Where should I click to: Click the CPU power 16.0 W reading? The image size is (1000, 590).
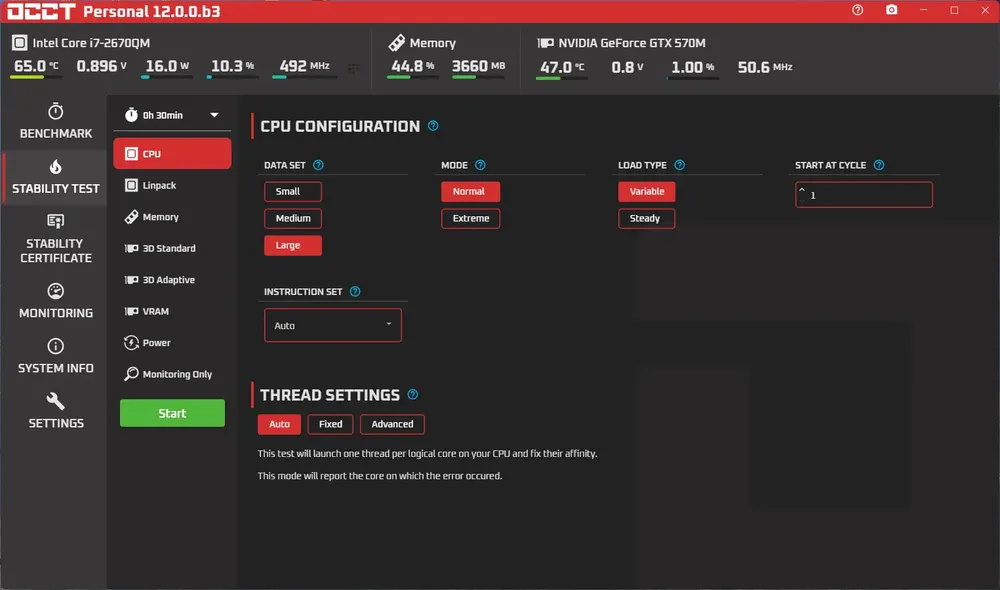167,66
